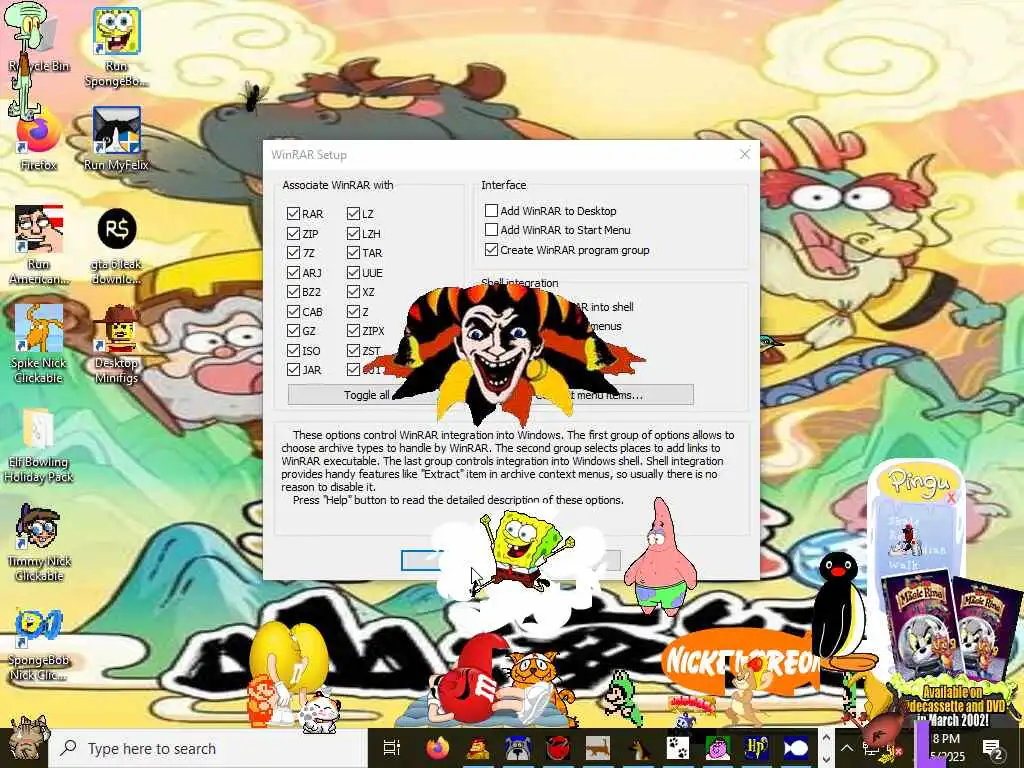1024x768 pixels.
Task: Open the white fish taskbar app
Action: pos(796,748)
